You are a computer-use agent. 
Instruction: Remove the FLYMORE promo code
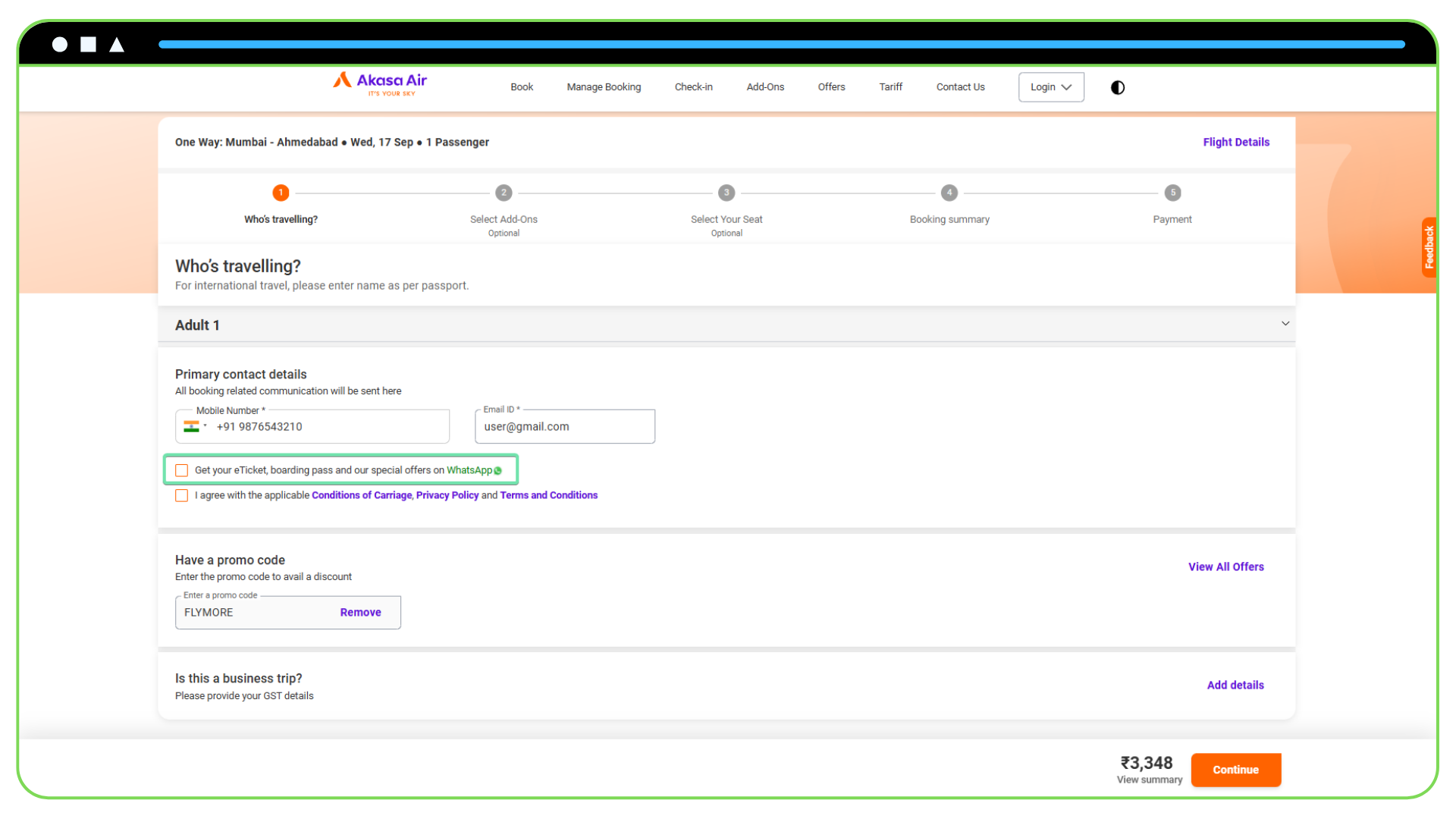pos(360,612)
